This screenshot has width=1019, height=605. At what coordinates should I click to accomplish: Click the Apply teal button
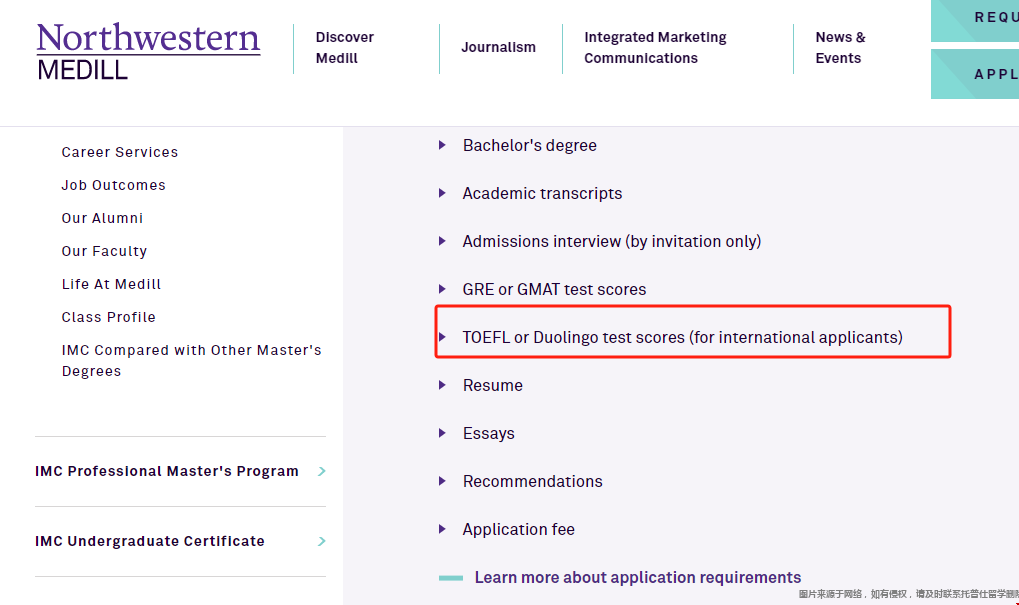tap(975, 74)
